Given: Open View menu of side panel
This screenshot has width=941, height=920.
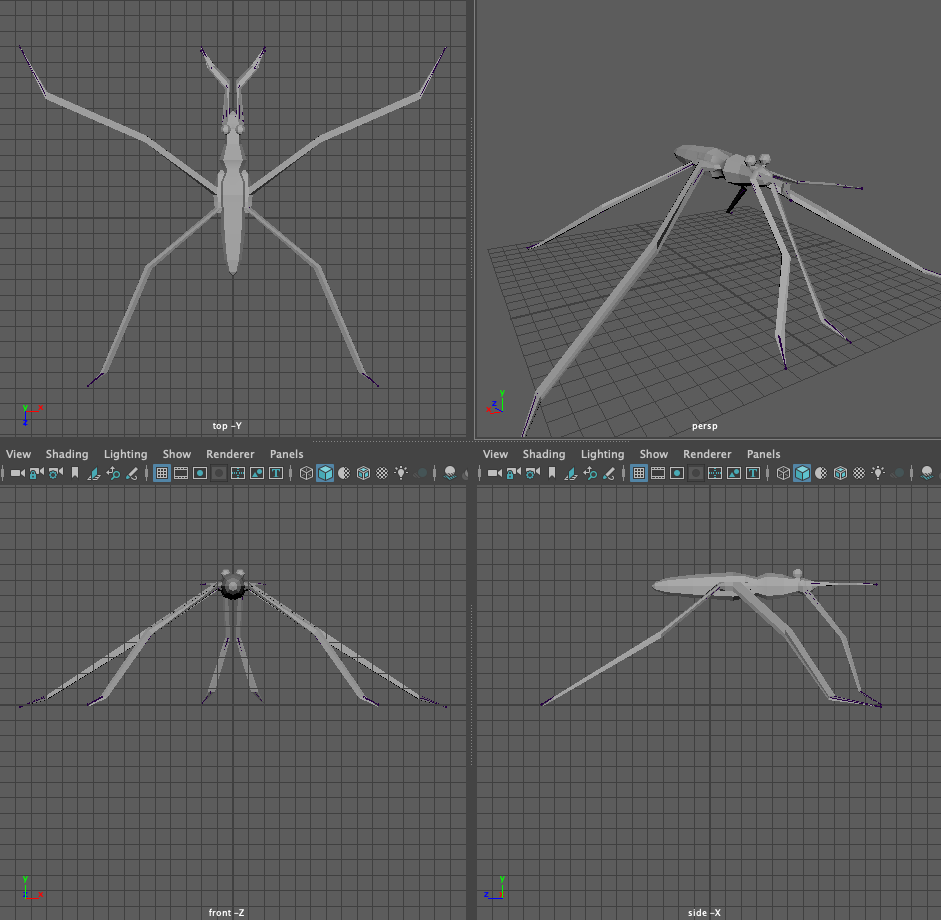Looking at the screenshot, I should point(496,454).
